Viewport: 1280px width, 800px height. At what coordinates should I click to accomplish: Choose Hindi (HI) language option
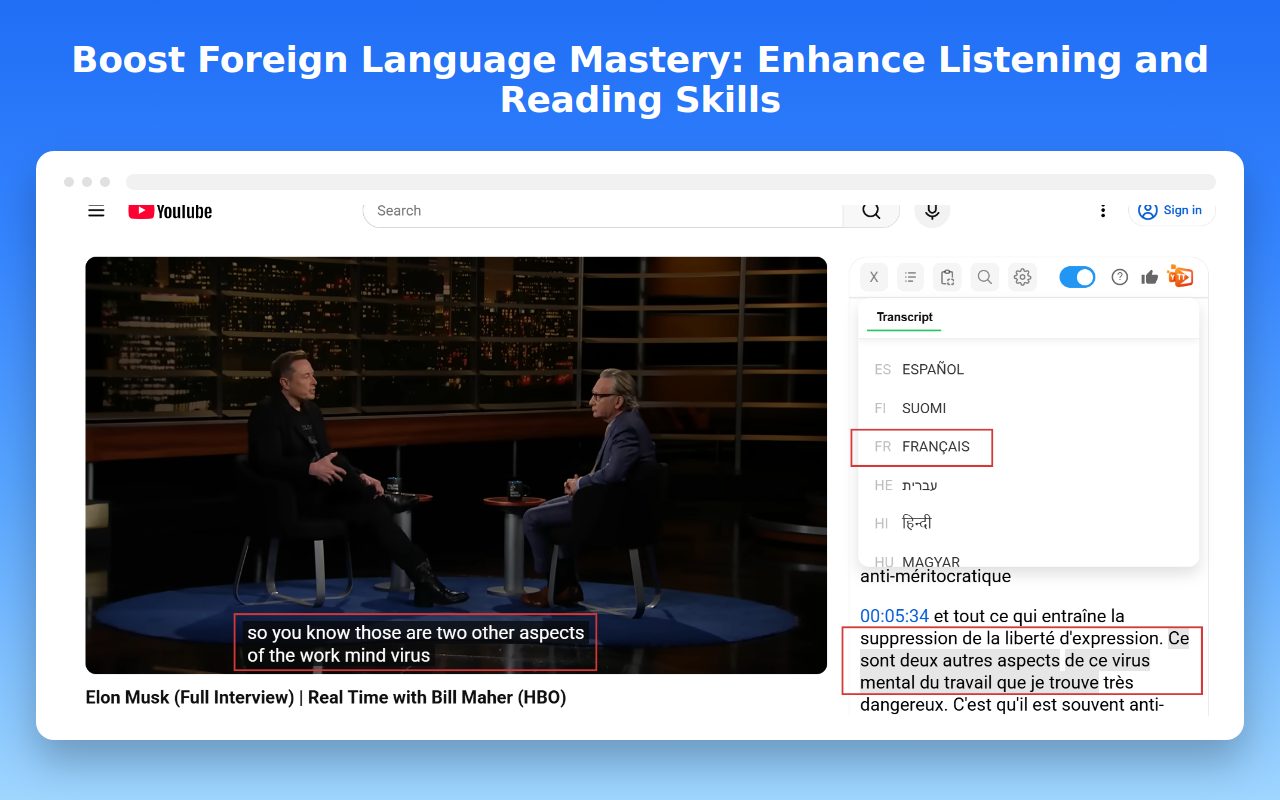[1028, 523]
